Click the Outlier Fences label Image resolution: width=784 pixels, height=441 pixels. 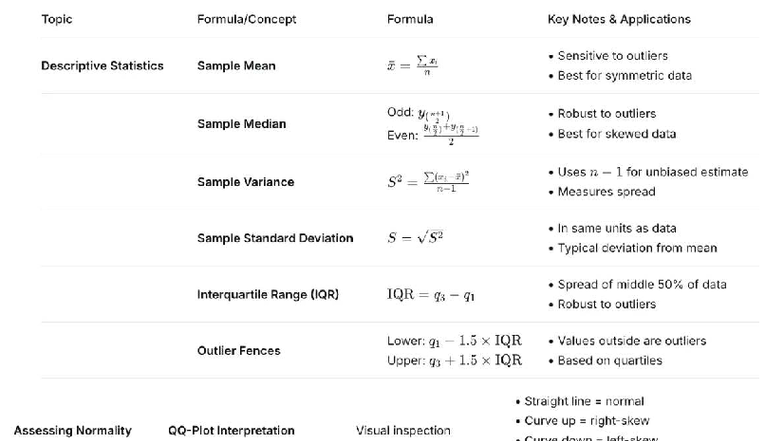(x=238, y=351)
